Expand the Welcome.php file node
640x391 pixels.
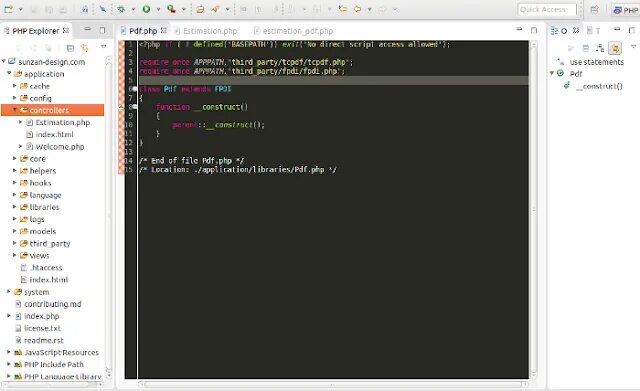pos(20,146)
